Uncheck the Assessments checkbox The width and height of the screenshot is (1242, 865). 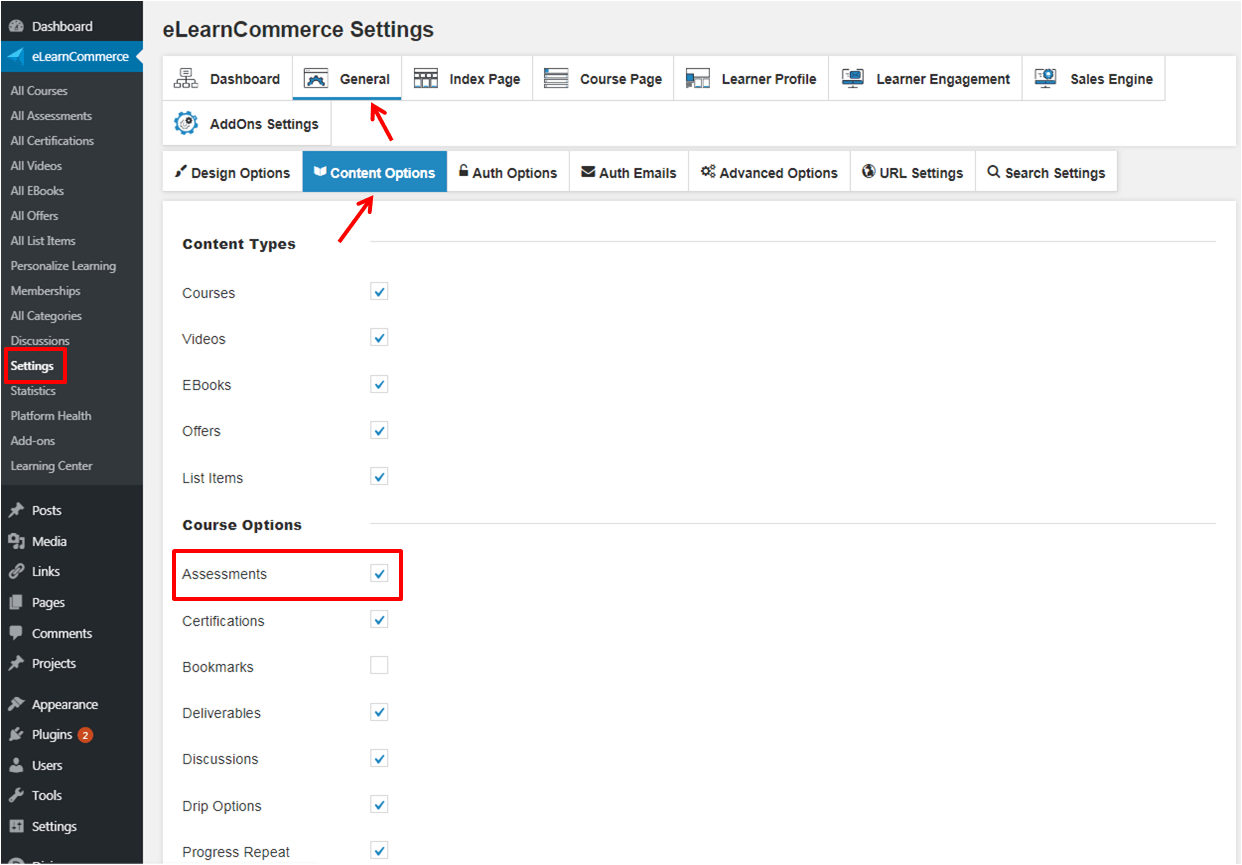click(x=379, y=573)
